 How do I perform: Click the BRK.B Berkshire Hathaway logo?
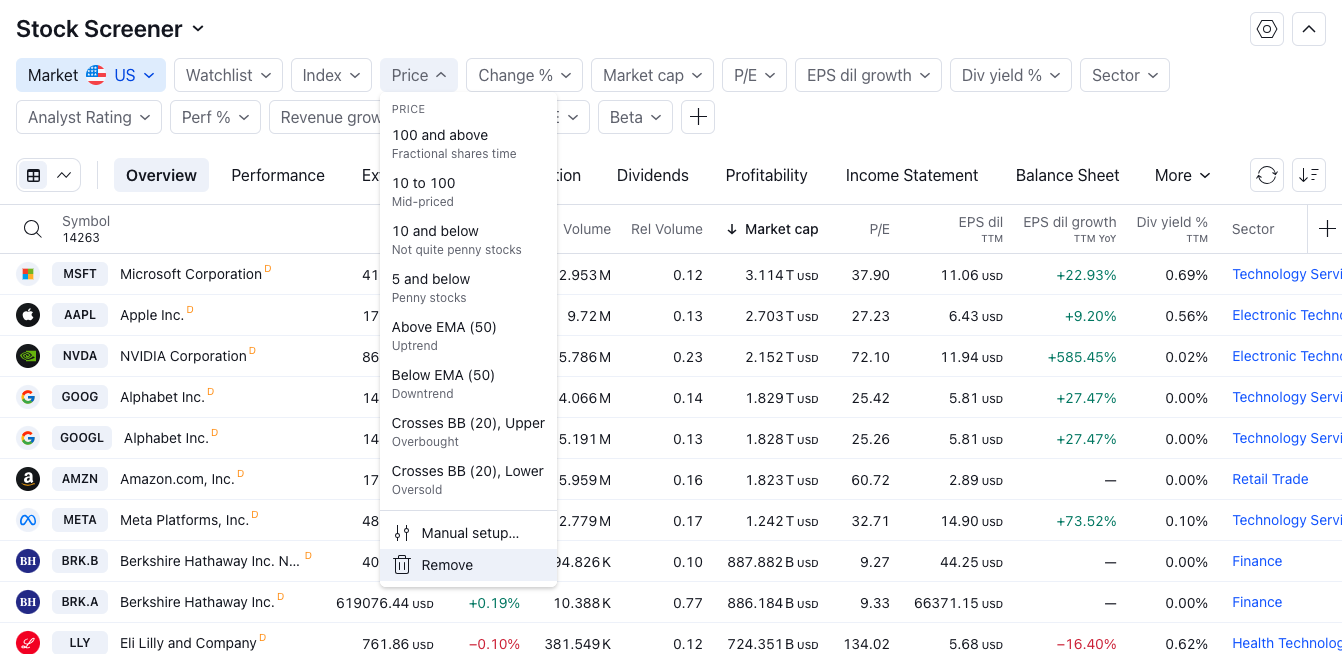pos(28,561)
